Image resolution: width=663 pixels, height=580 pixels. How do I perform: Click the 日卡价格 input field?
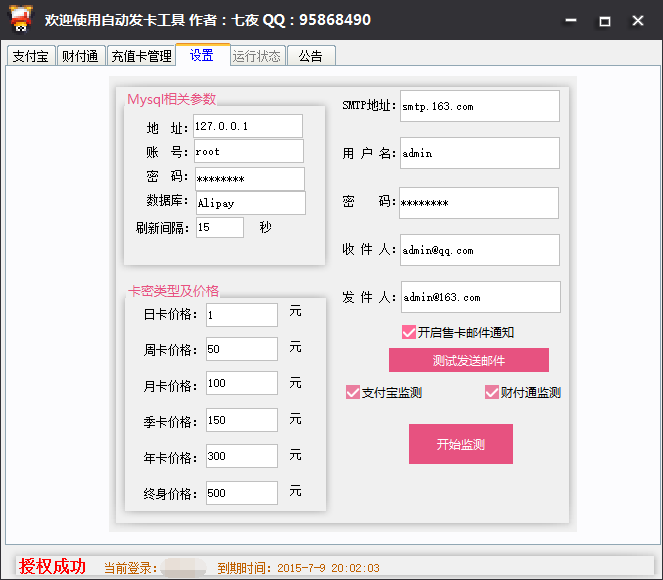click(242, 315)
